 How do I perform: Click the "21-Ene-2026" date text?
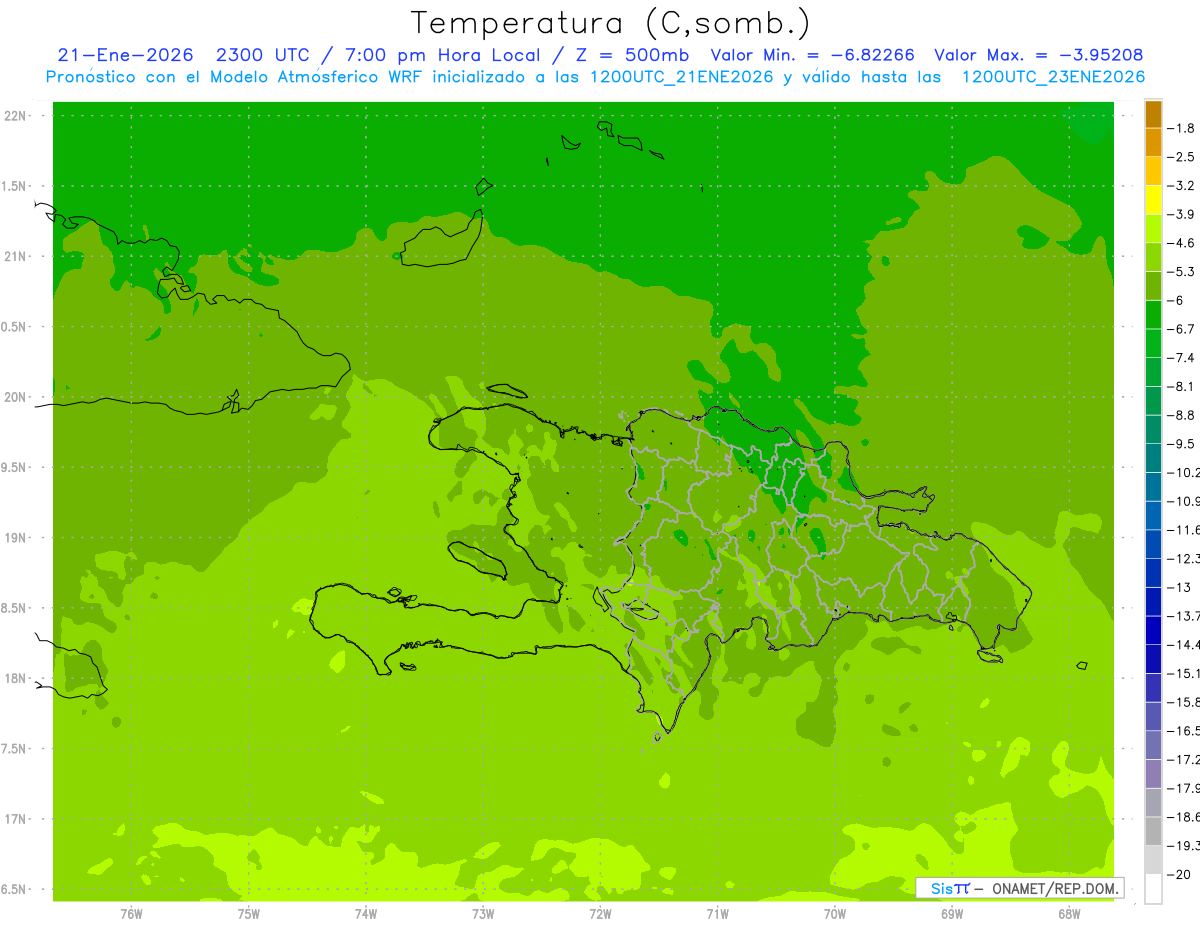tap(125, 55)
